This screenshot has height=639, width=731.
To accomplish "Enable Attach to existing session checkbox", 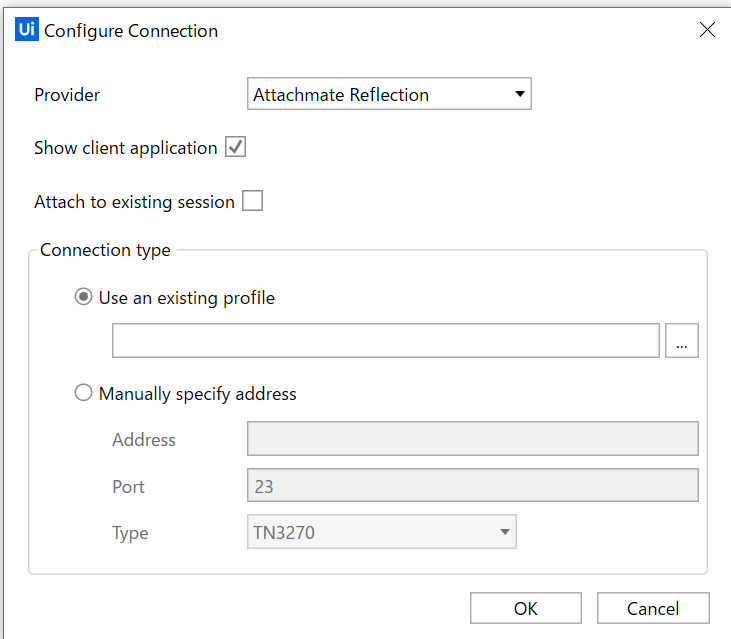I will [253, 202].
